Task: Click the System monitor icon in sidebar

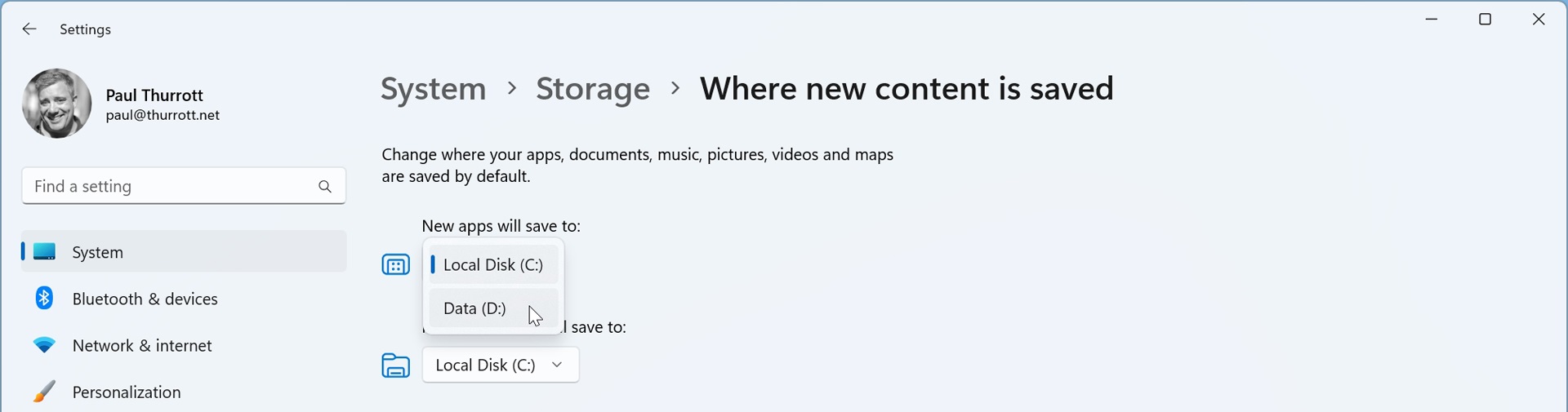Action: pos(45,252)
